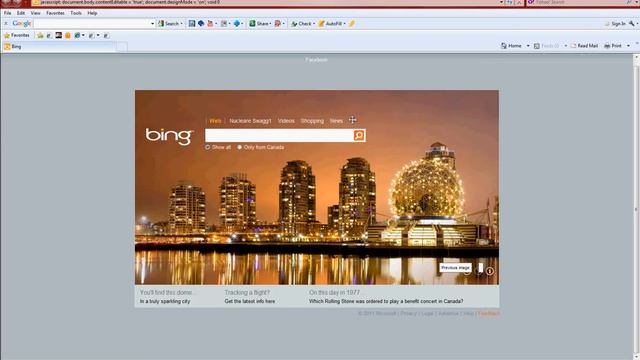Open the View menu
The height and width of the screenshot is (360, 640).
36,13
